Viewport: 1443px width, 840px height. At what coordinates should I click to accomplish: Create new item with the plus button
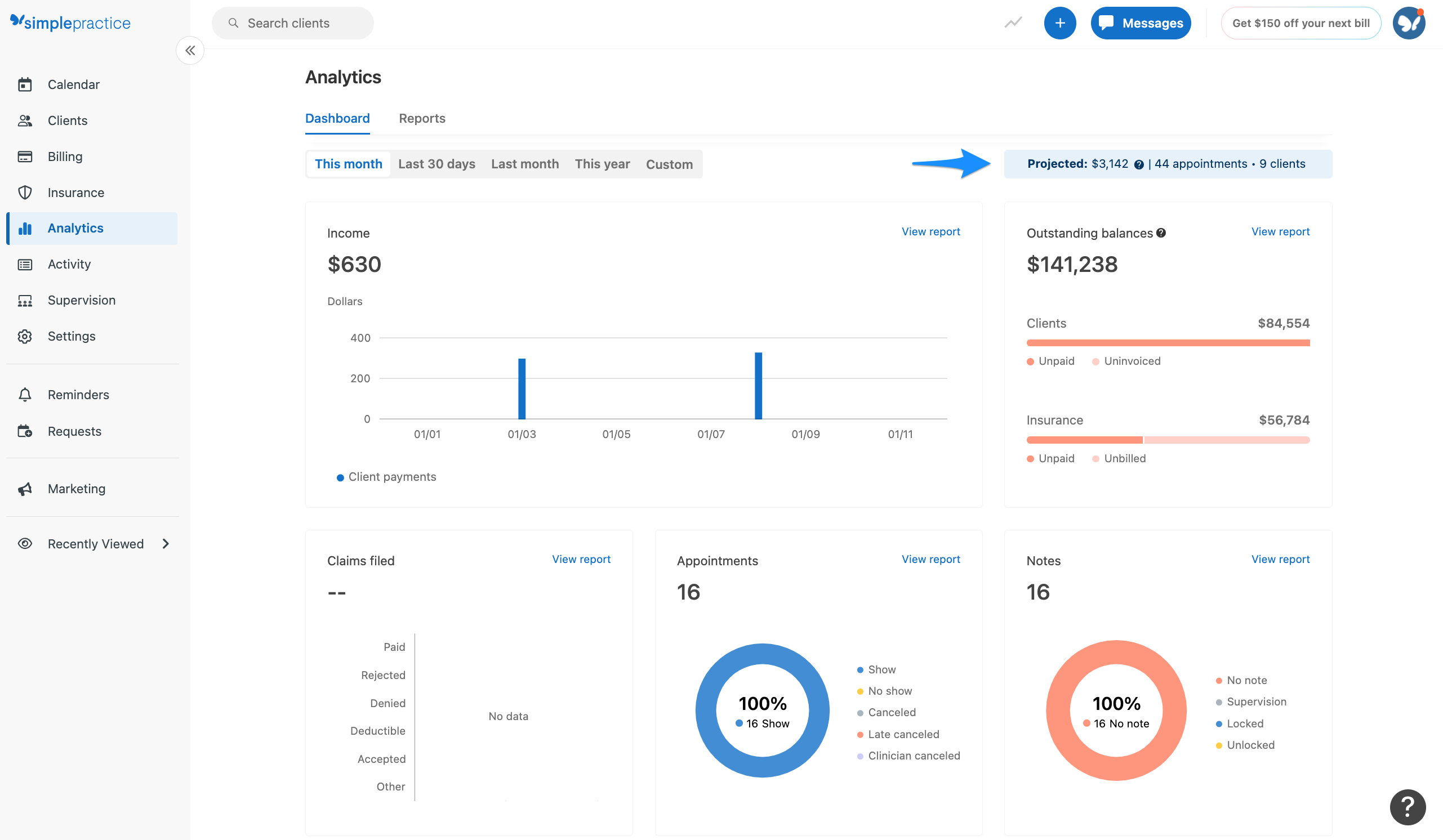coord(1060,23)
